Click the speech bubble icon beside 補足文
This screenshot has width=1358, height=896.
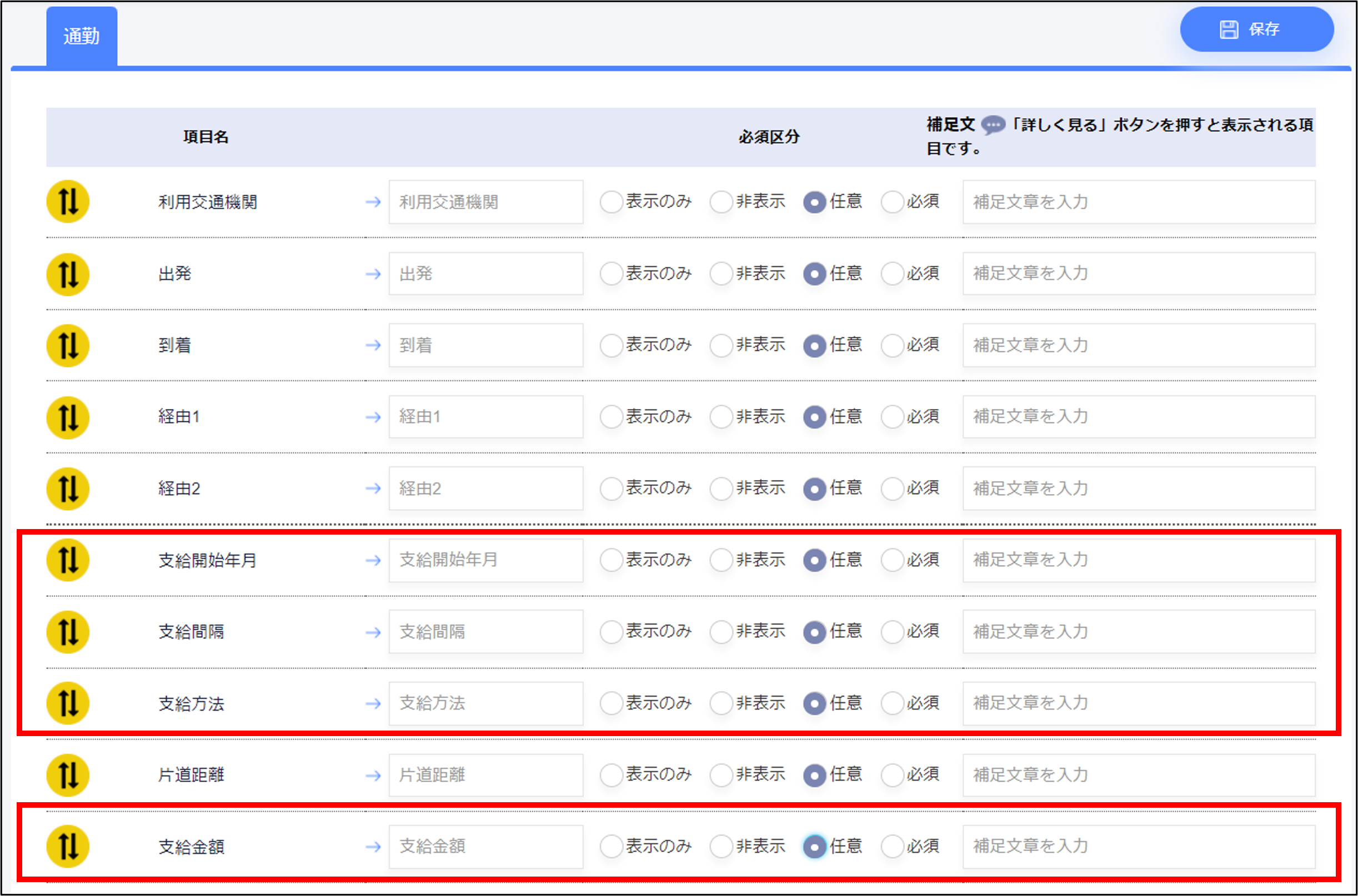993,124
